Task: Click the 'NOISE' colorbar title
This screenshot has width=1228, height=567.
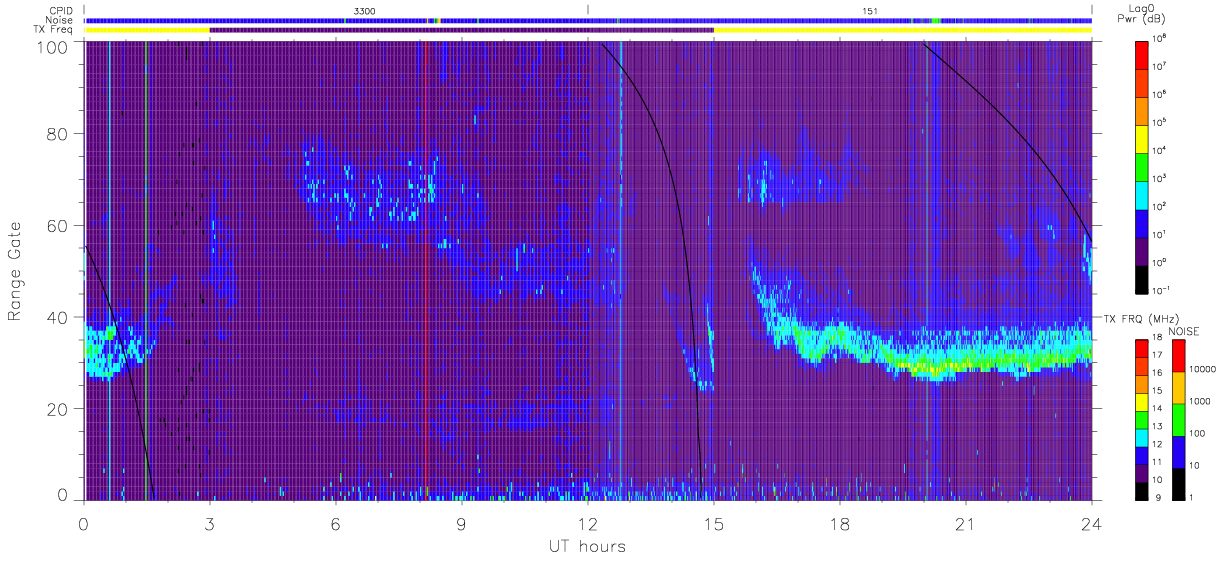Action: (x=1183, y=331)
